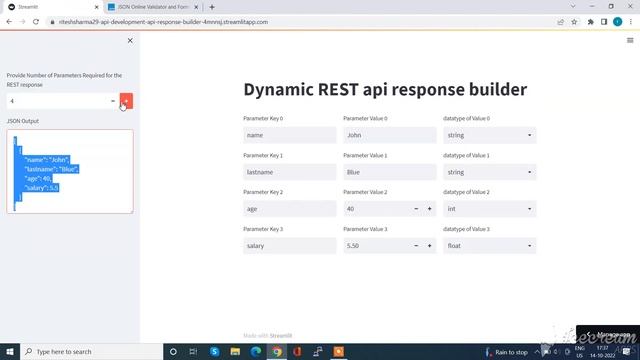Click the browser address bar URL

(163, 22)
